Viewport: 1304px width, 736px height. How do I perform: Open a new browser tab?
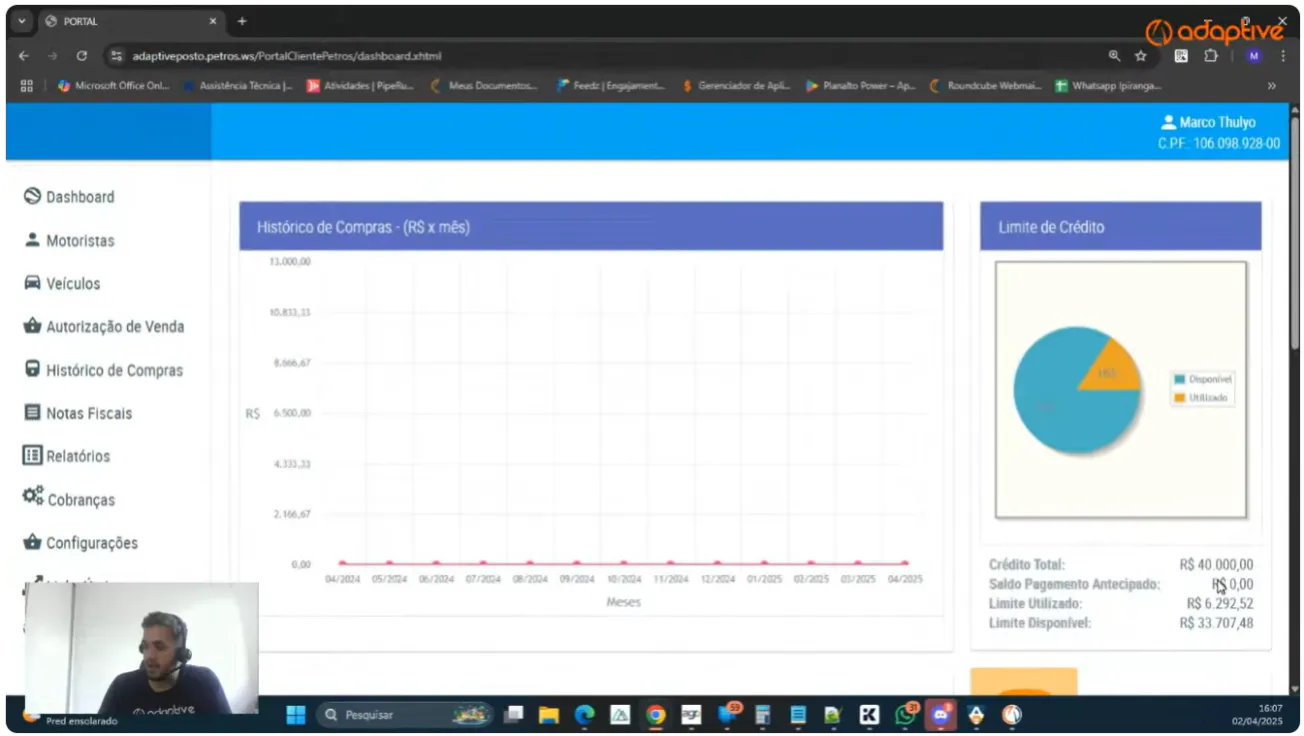click(x=242, y=21)
